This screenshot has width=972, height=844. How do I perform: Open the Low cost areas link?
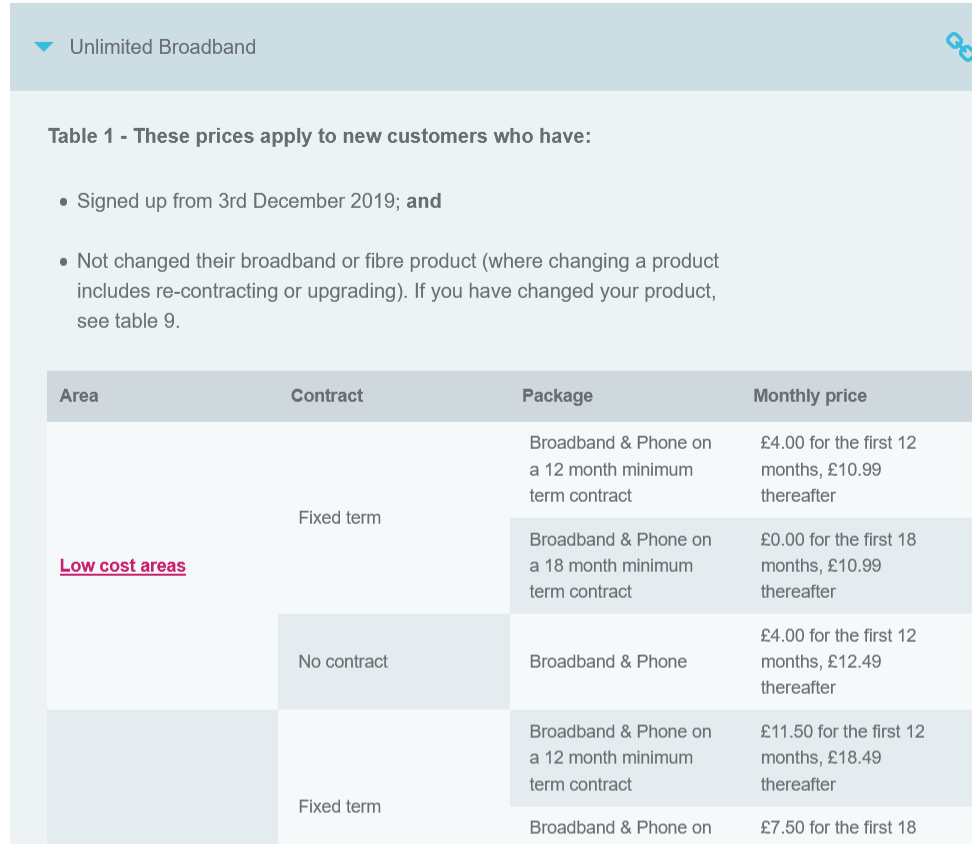[123, 566]
